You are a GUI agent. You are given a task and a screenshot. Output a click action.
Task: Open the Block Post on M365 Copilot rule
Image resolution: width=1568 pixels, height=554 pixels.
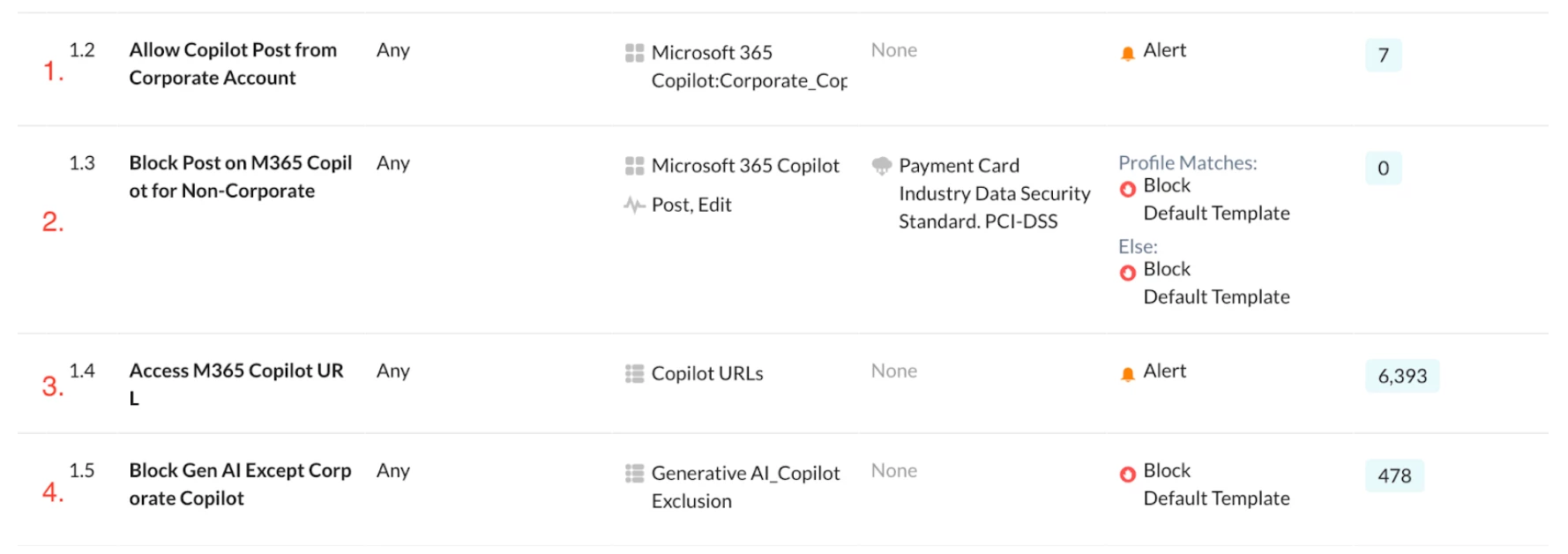[240, 176]
